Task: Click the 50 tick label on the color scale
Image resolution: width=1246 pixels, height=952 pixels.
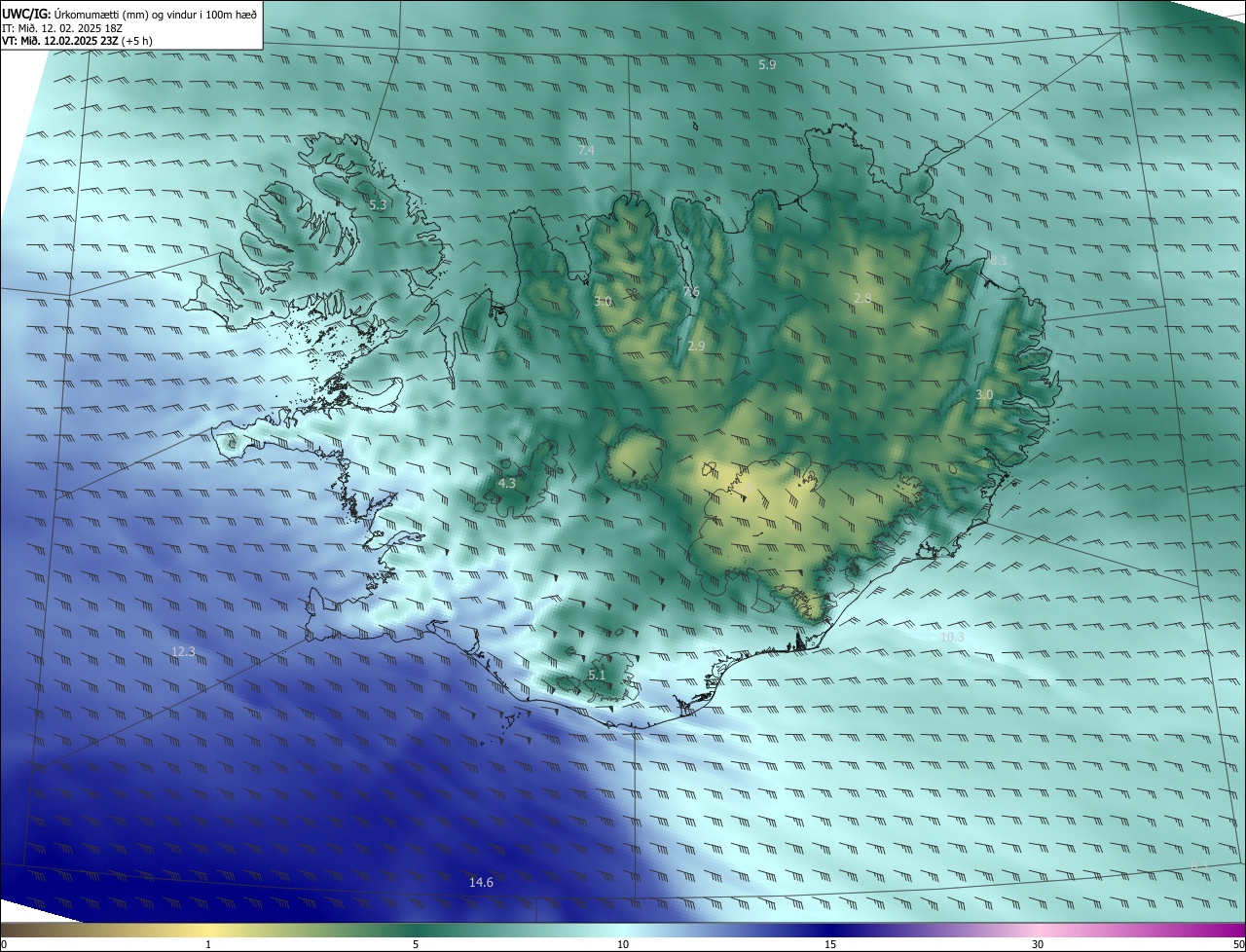Action: [1238, 944]
